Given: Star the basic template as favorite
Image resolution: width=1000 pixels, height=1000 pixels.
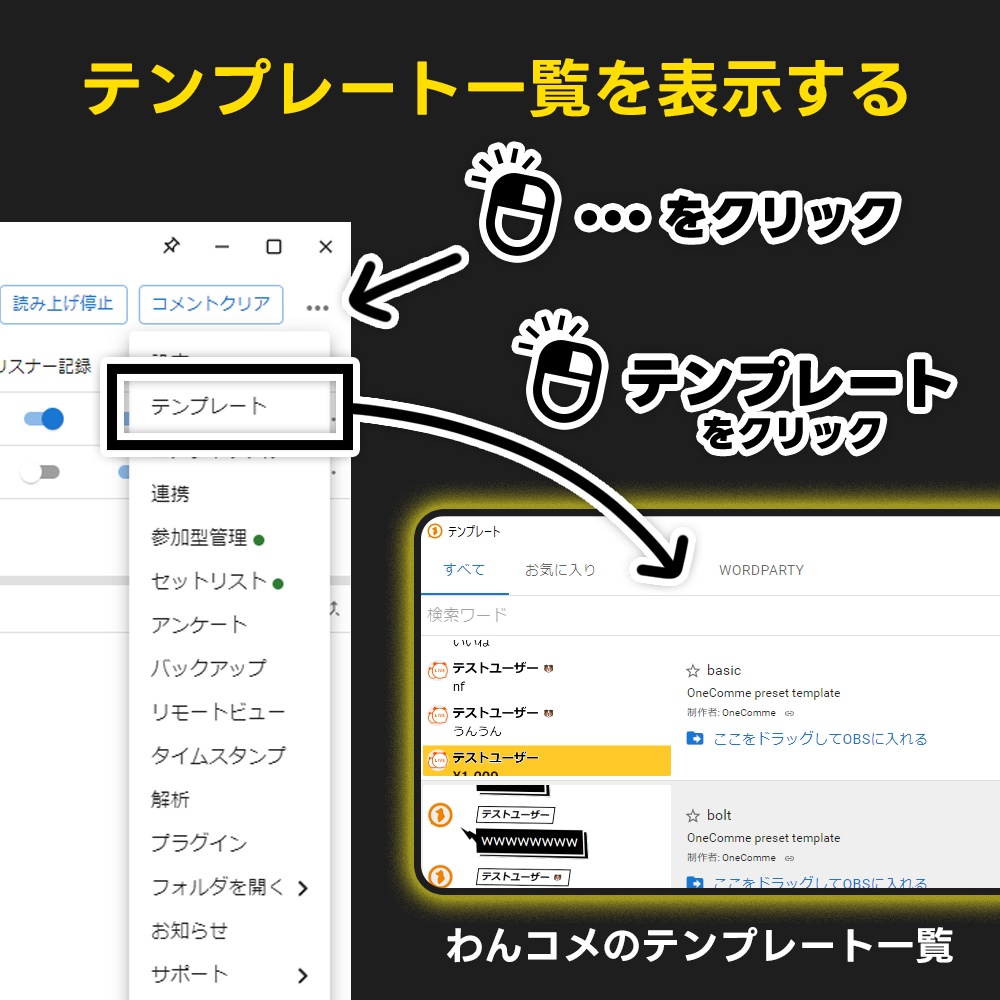Looking at the screenshot, I should 691,670.
